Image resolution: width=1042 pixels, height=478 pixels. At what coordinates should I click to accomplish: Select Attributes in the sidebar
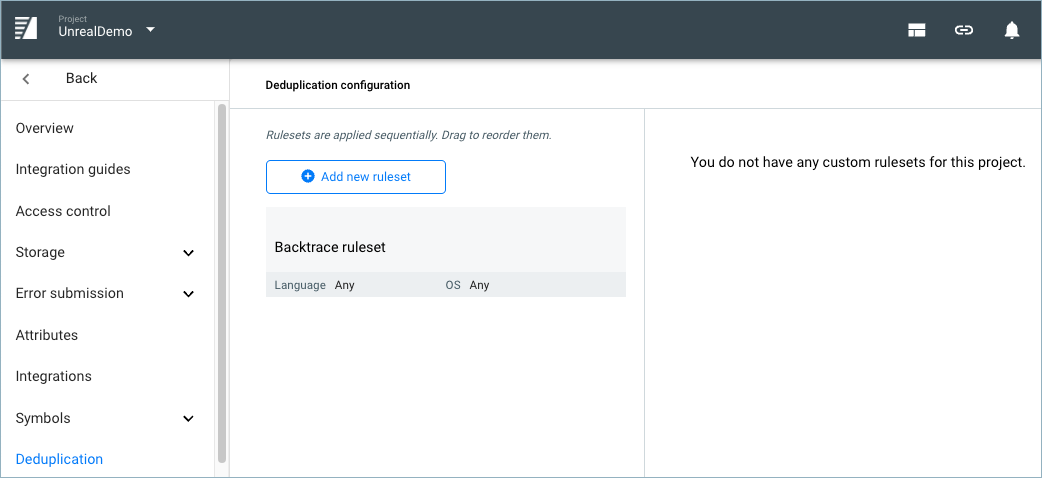47,335
